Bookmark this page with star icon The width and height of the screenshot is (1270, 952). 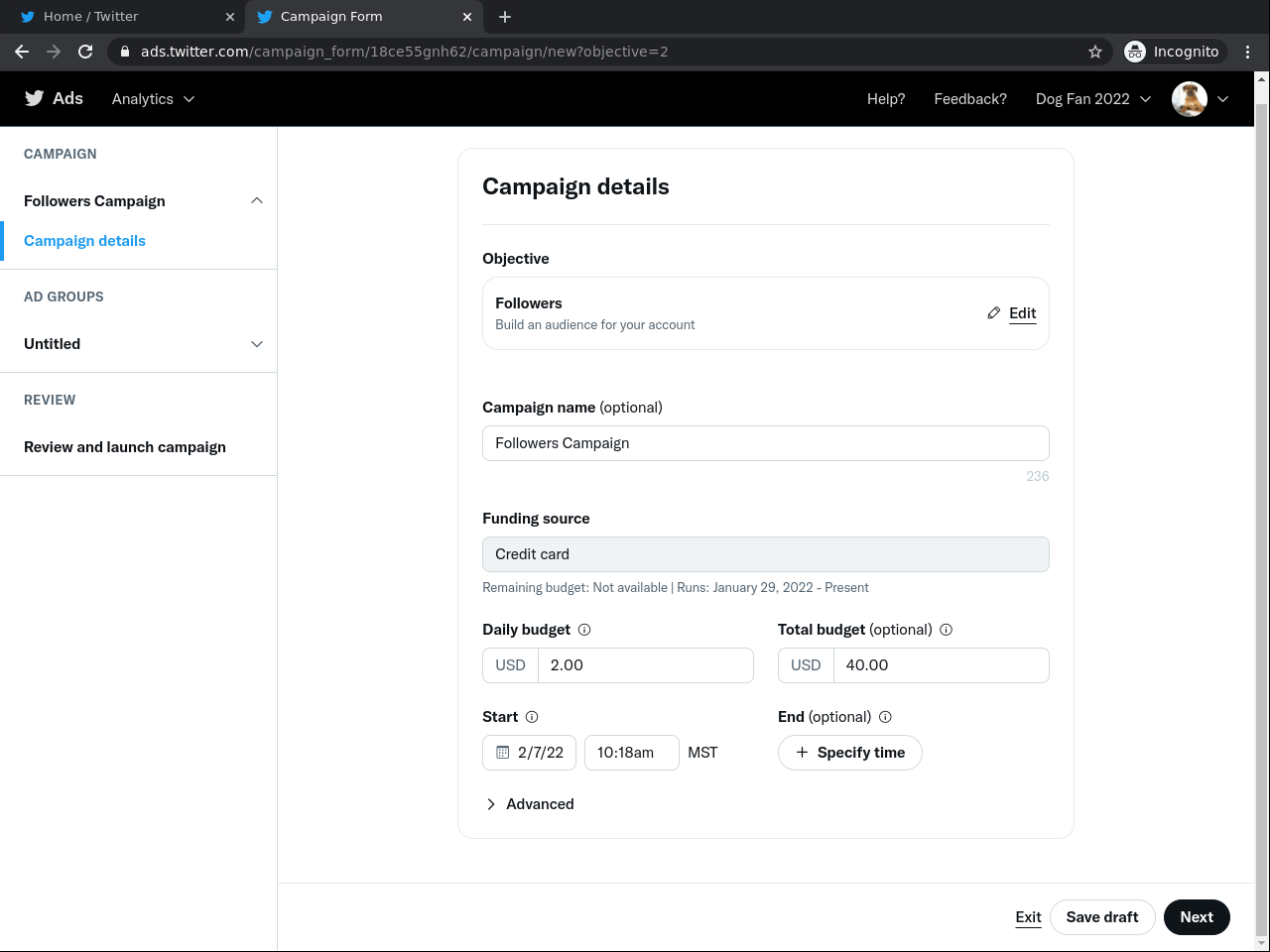click(1095, 52)
